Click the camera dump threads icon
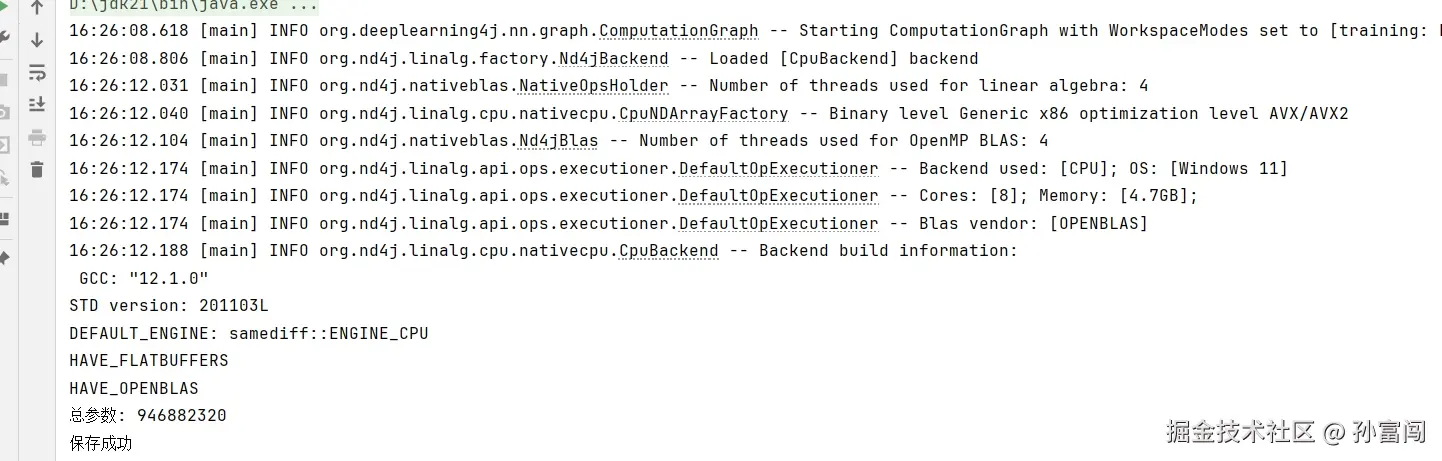This screenshot has height=461, width=1442. [x=3, y=113]
